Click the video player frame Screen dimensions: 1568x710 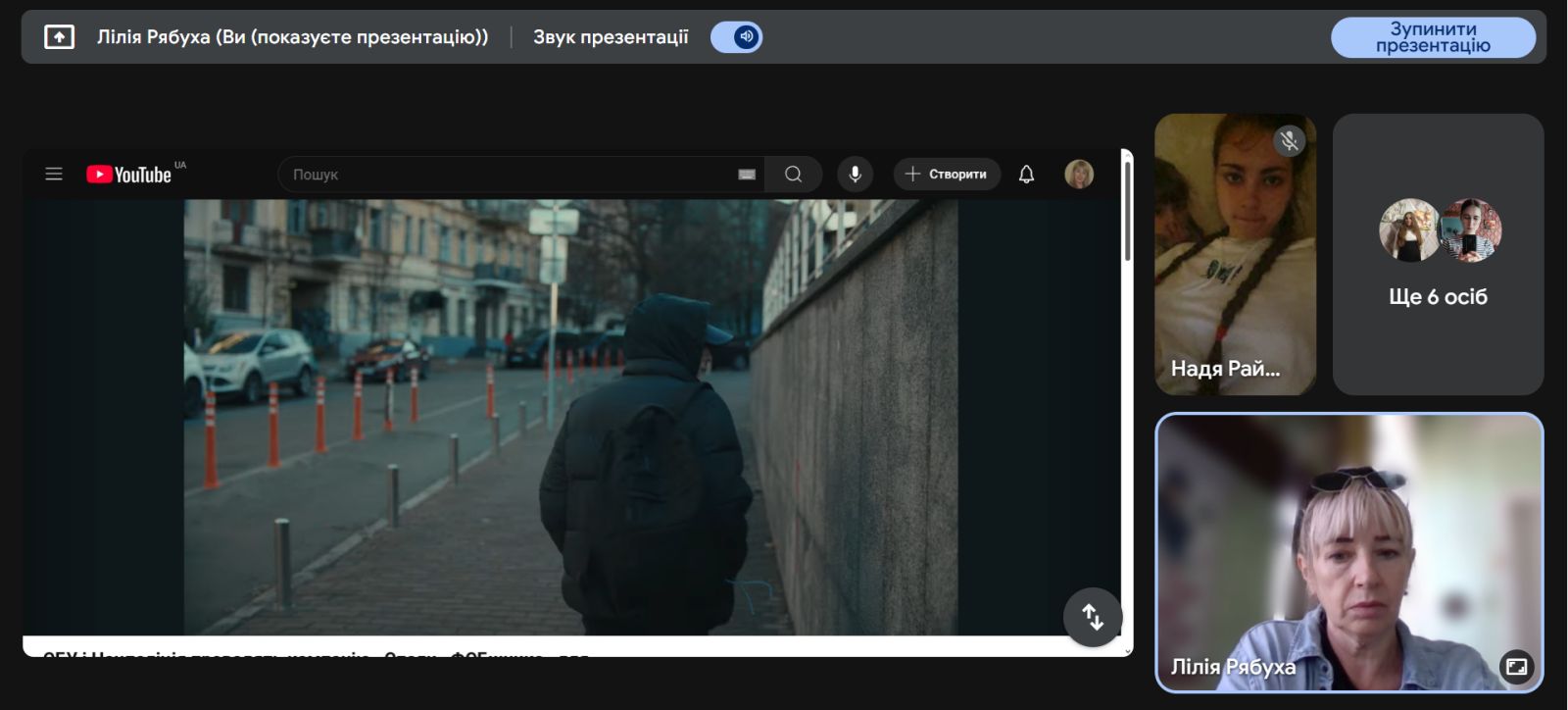570,417
